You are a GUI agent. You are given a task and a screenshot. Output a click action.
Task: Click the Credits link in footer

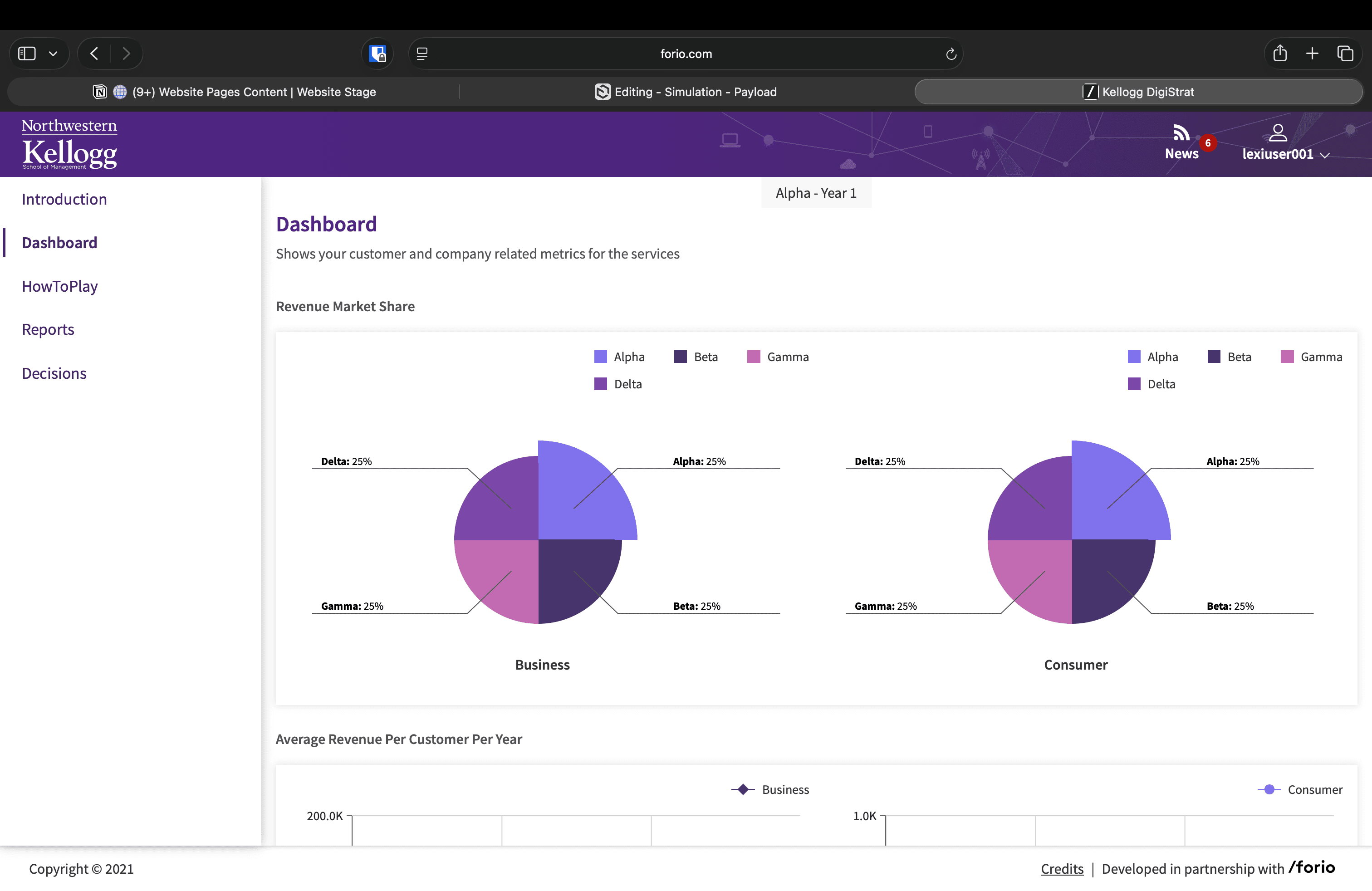(x=1062, y=868)
